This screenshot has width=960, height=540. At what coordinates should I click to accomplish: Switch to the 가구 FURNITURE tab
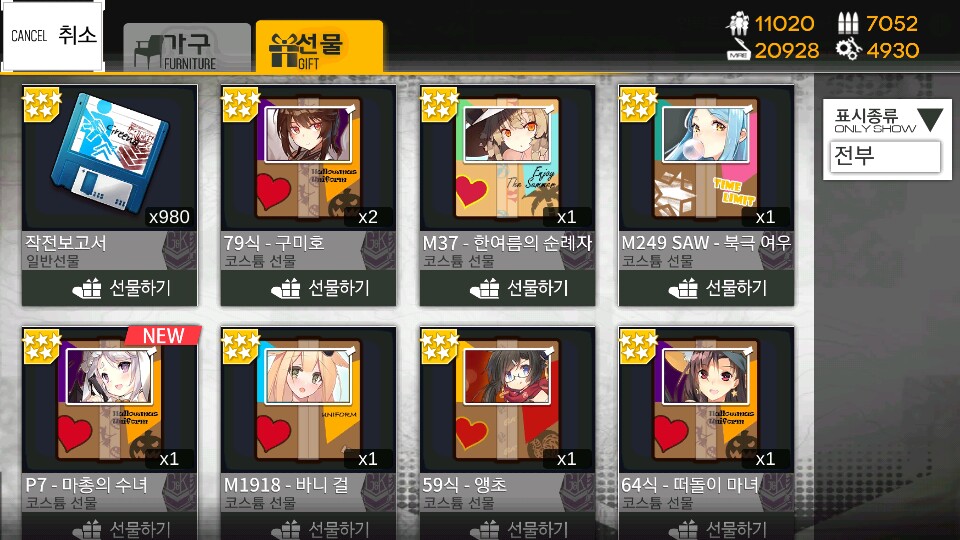(x=187, y=48)
